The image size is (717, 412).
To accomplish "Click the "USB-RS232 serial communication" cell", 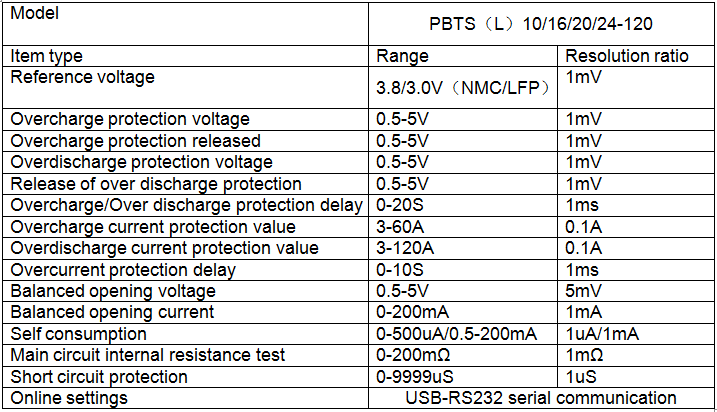I will (x=540, y=398).
